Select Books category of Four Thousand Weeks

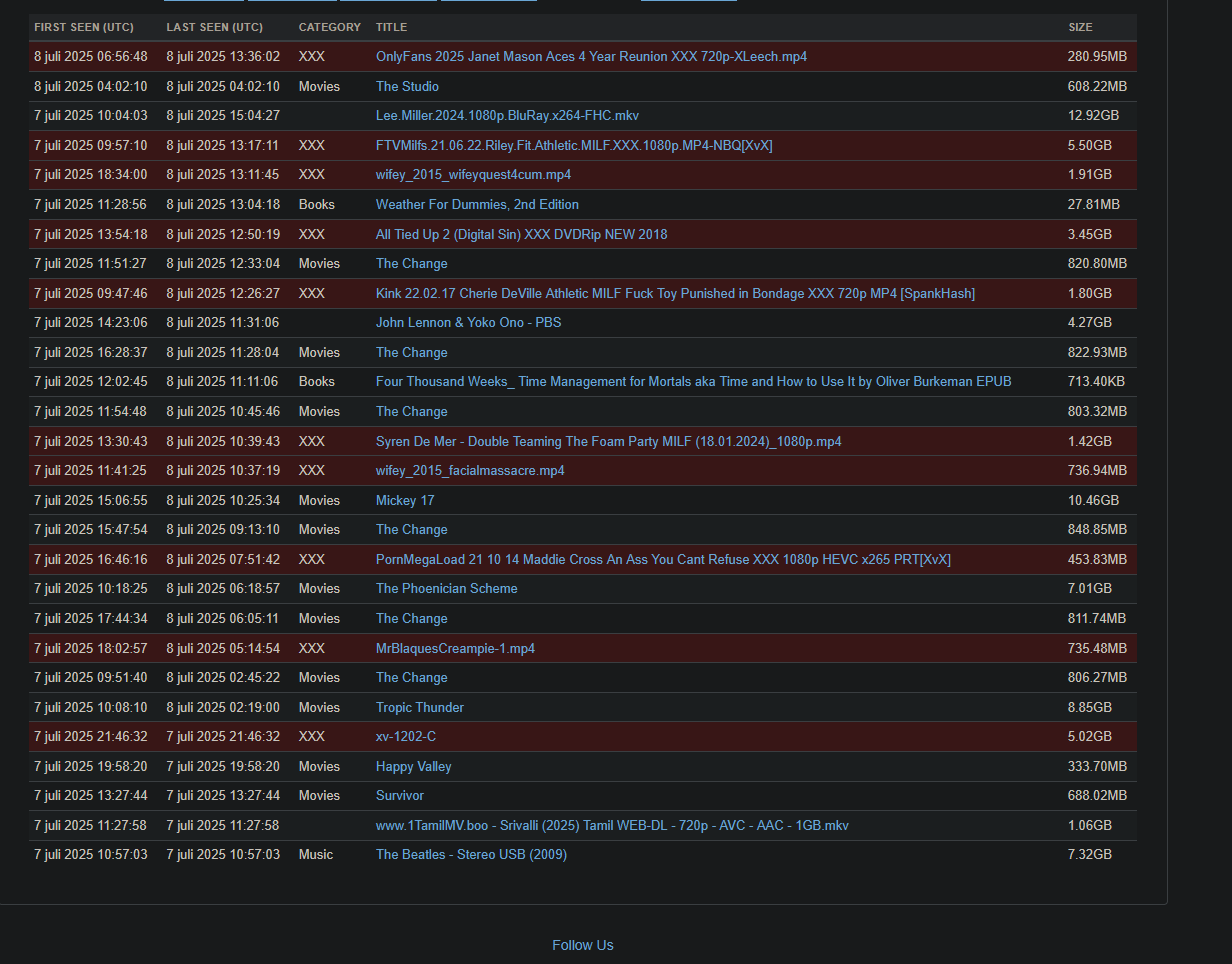tap(317, 382)
